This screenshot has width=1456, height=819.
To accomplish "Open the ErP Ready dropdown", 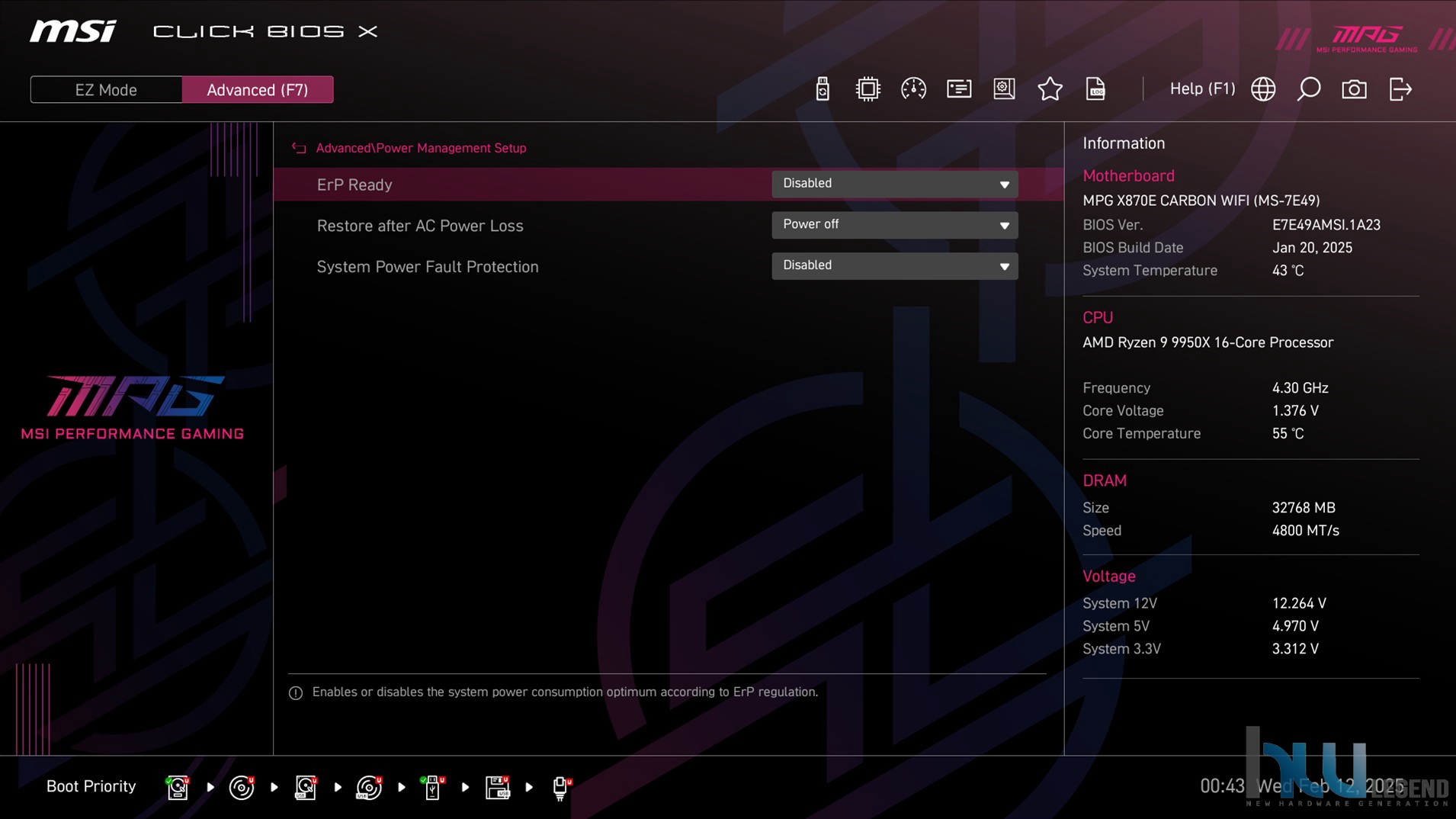I will (894, 184).
